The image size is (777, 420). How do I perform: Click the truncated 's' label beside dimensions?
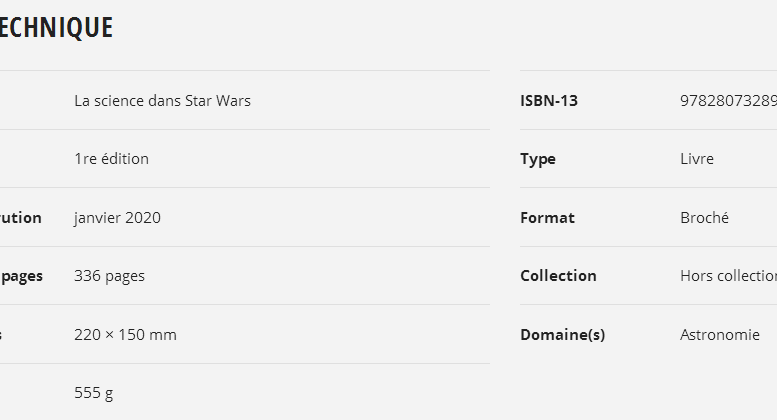click(2, 334)
